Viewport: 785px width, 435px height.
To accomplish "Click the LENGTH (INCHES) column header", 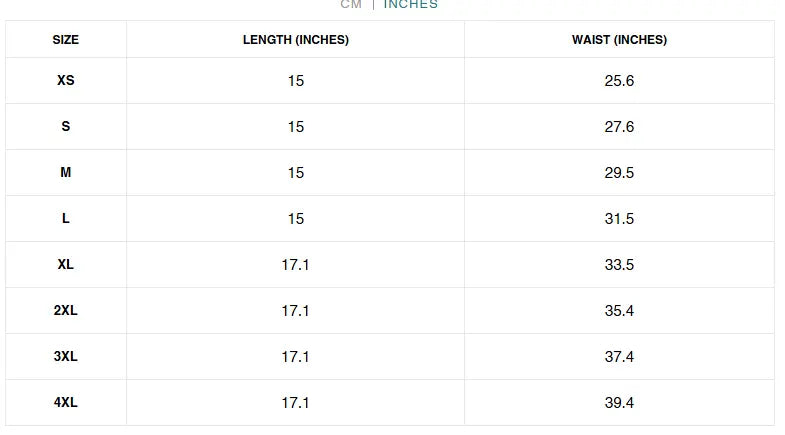I will 295,40.
